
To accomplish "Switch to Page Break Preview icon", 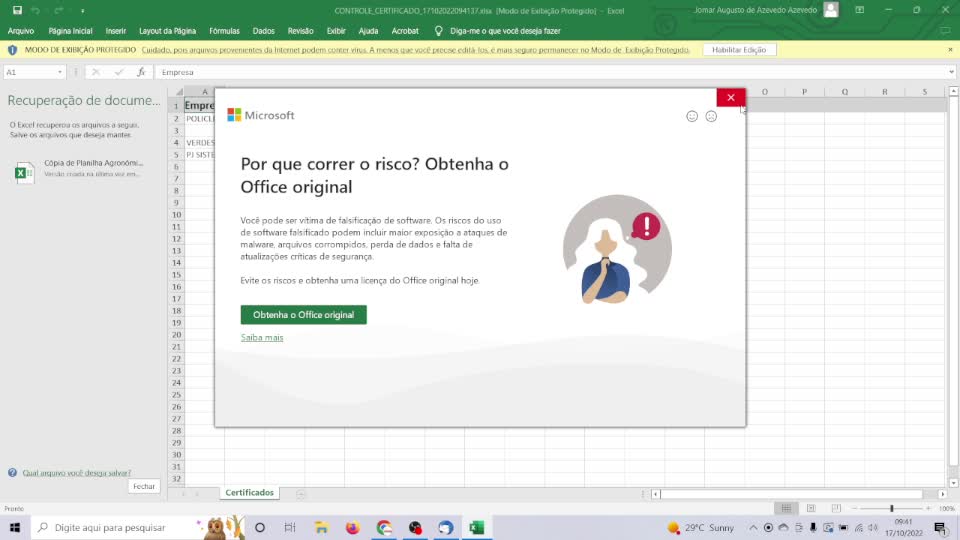I will (836, 508).
